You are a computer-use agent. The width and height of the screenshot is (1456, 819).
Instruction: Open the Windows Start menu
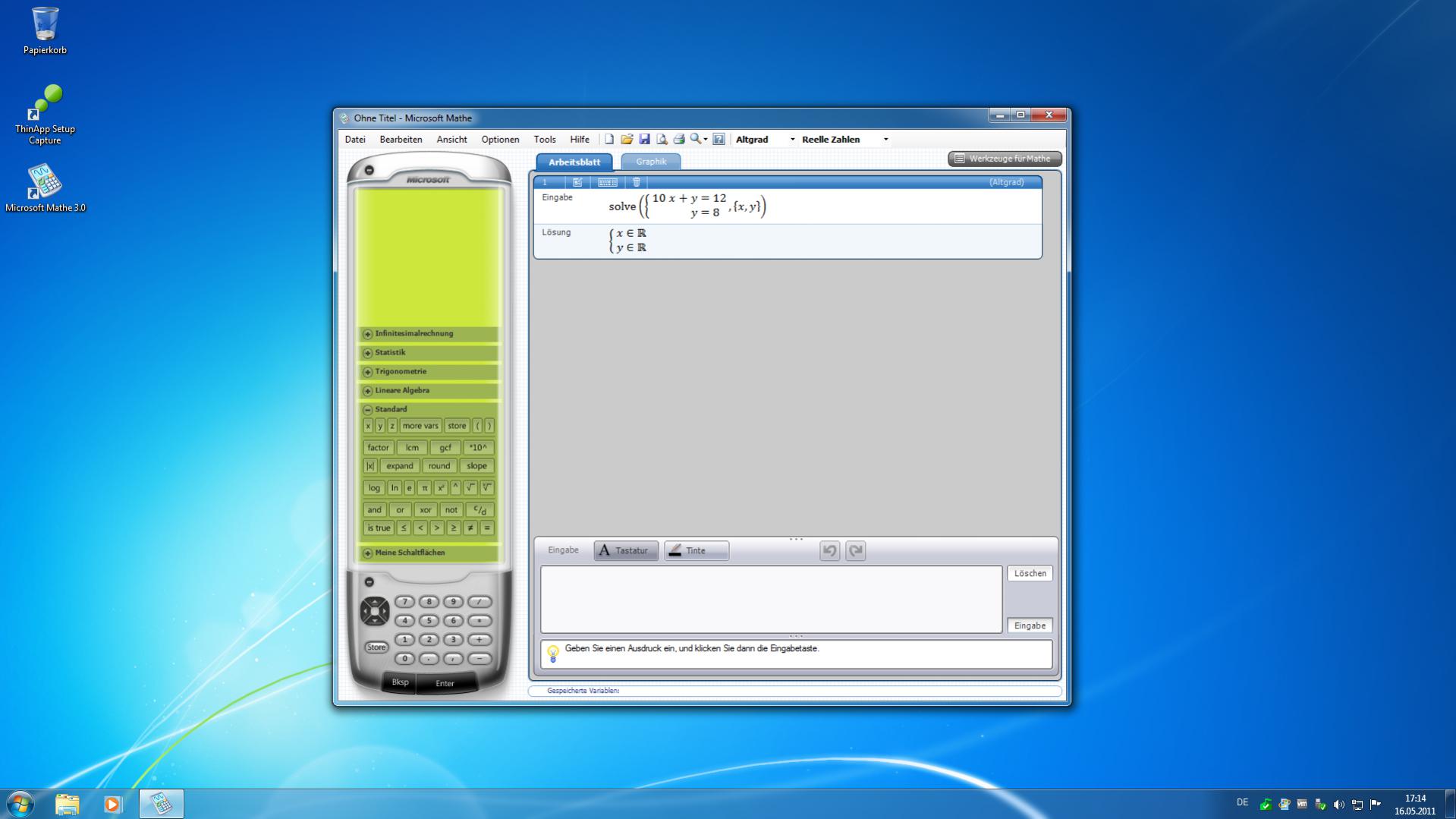20,804
